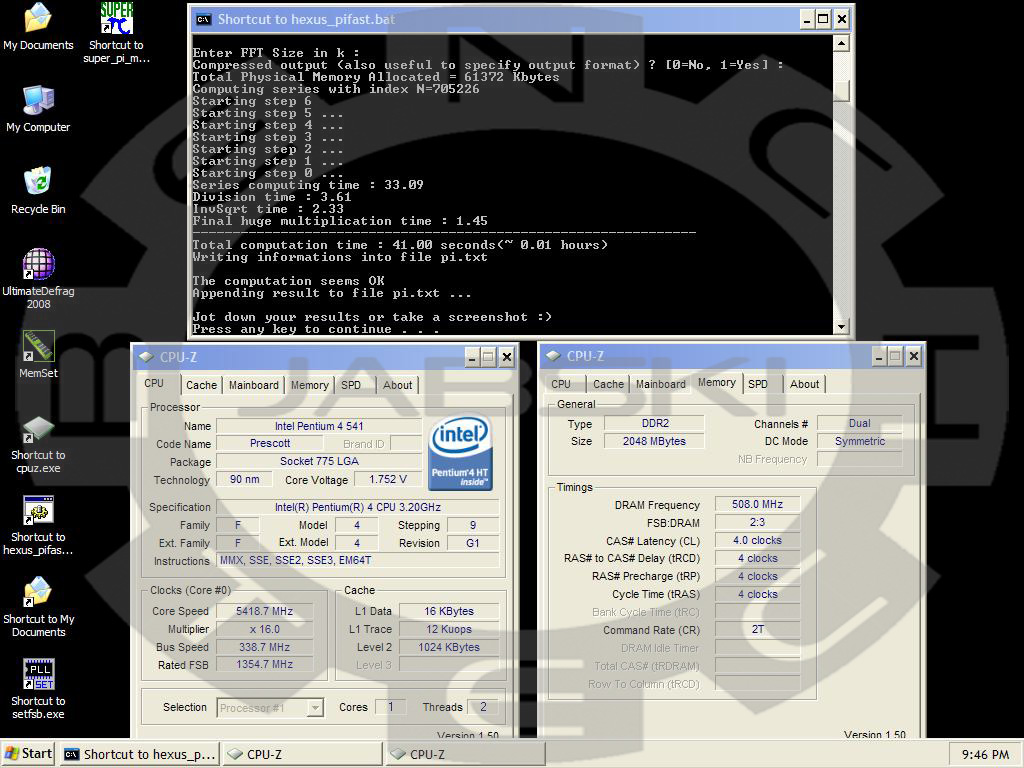Screen dimensions: 1024x768
Task: Click the DRAM Frequency 508.0 MHz value
Action: pos(758,504)
